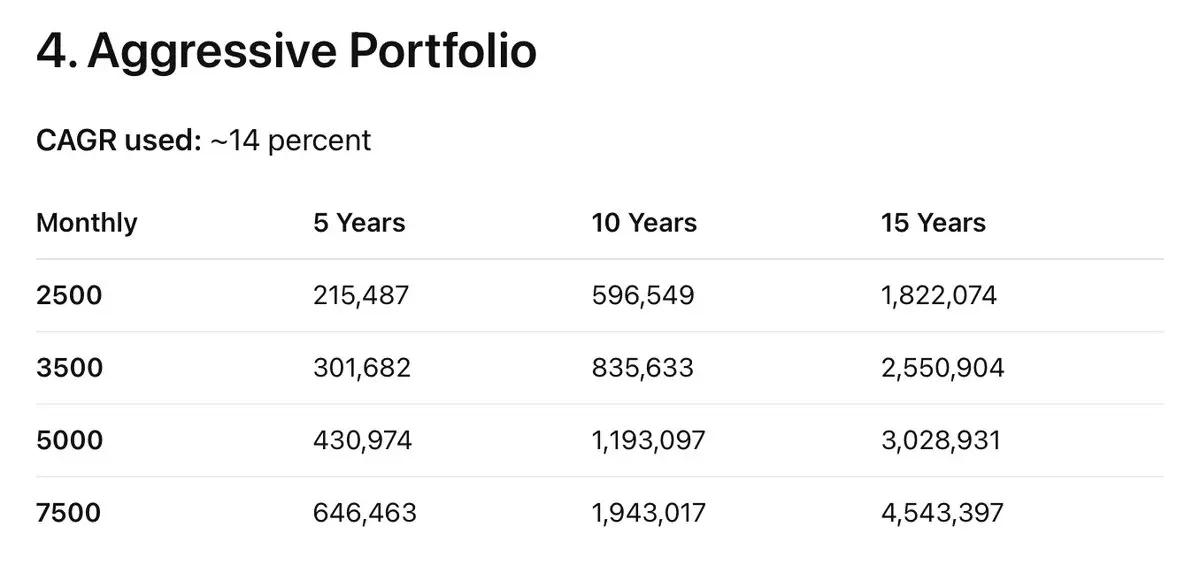Select the 1,193,097 cell
This screenshot has height=565, width=1200.
pos(649,440)
